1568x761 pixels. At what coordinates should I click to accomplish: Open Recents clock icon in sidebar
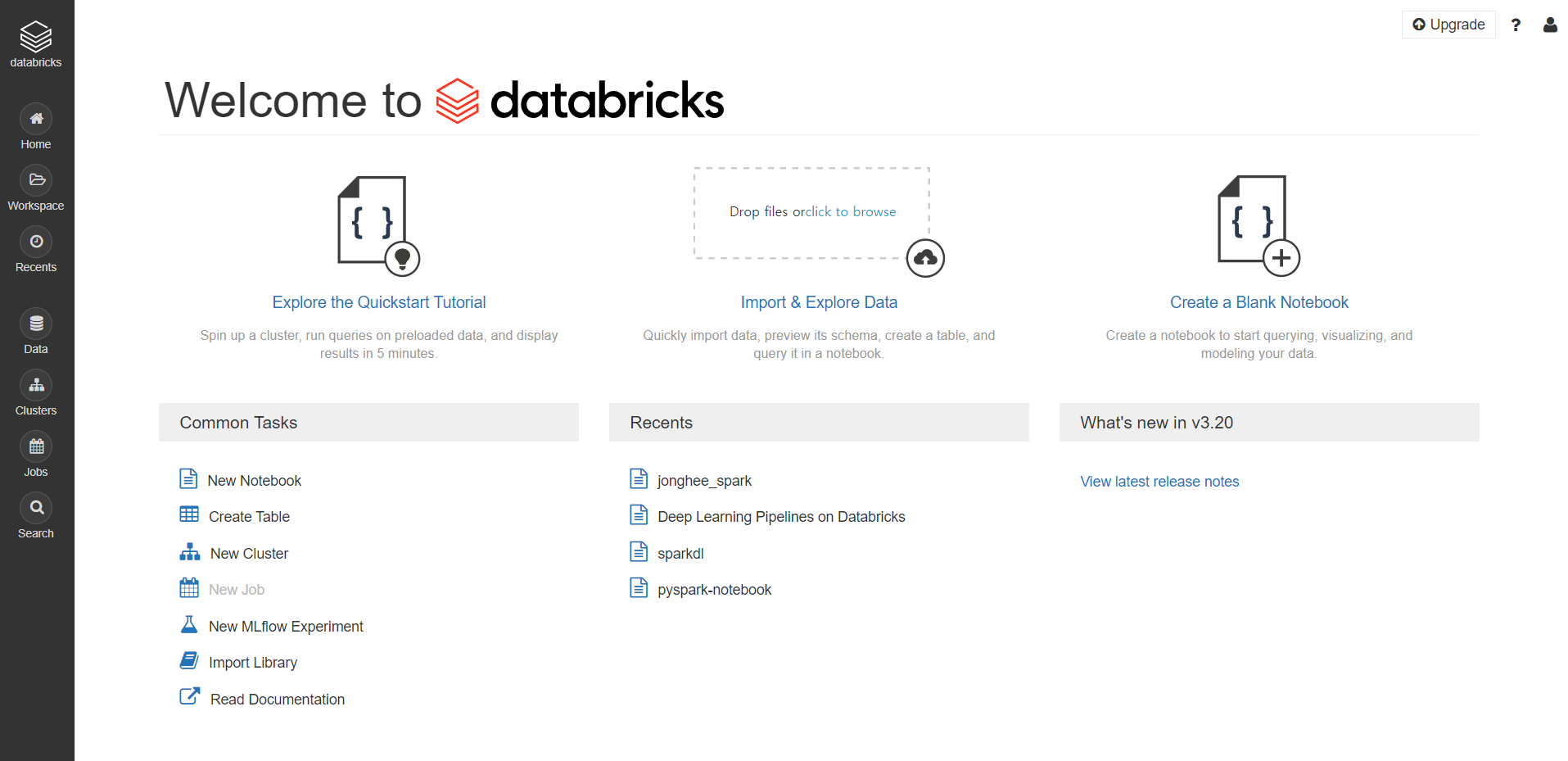click(x=36, y=242)
